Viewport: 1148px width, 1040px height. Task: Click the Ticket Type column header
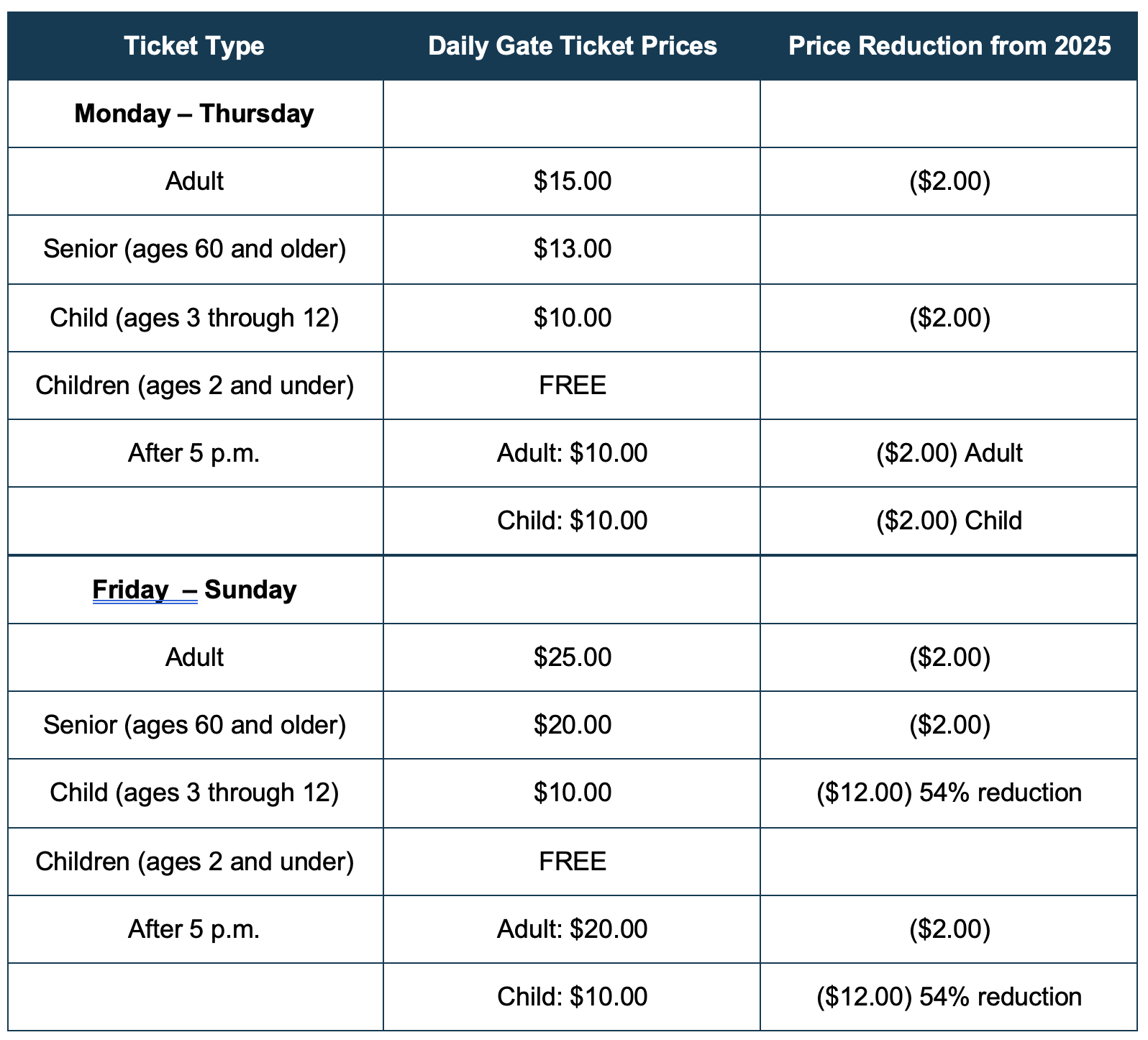(194, 46)
